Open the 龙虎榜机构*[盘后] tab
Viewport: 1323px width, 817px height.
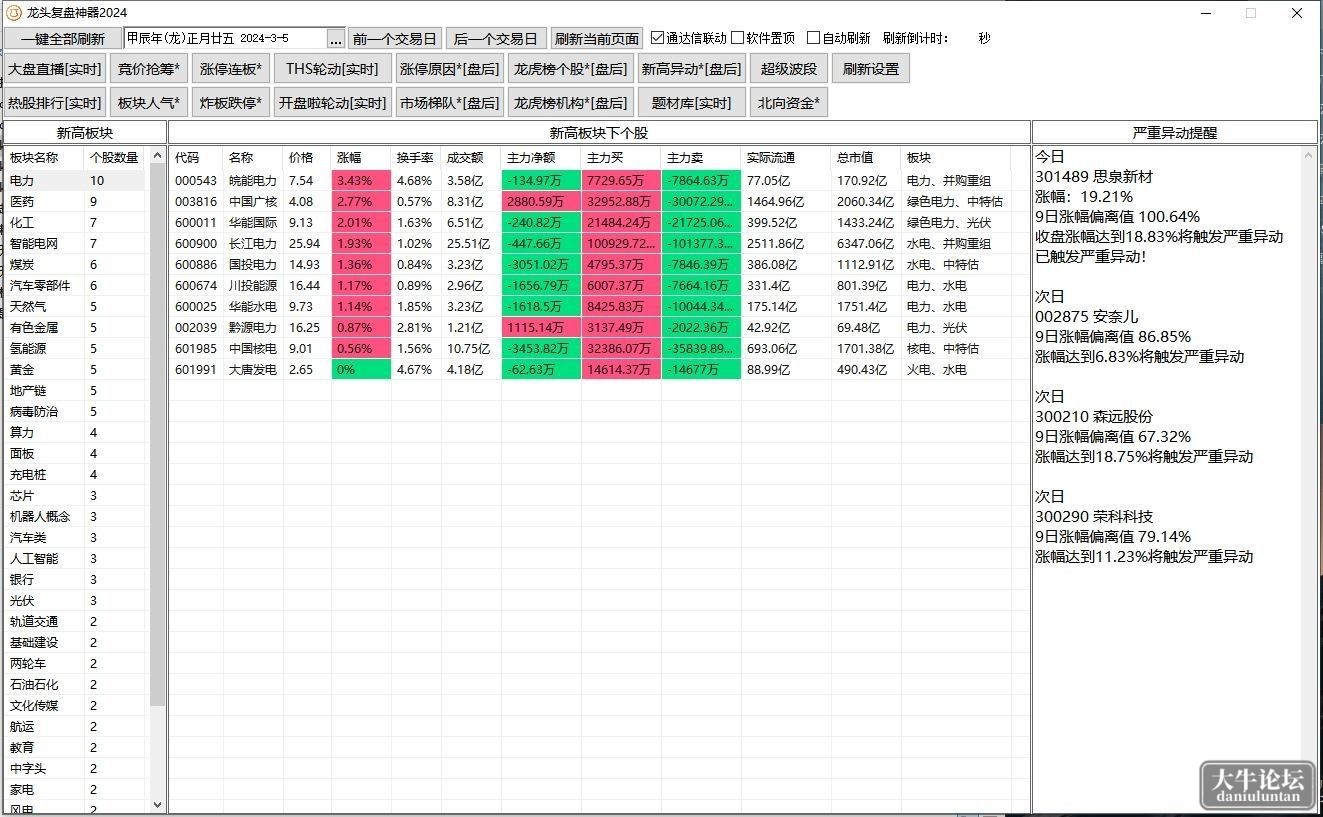pyautogui.click(x=570, y=102)
